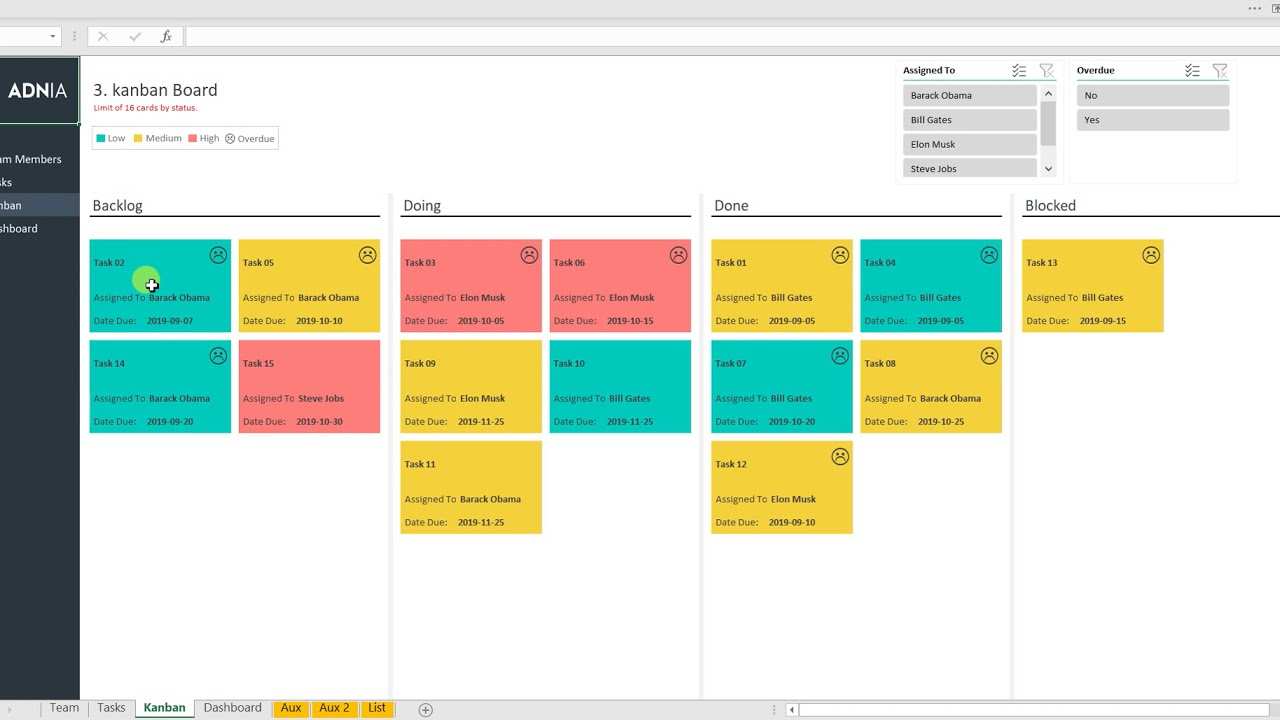Screen dimensions: 1280x720
Task: Open the Name Box dropdown arrow
Action: 53,36
